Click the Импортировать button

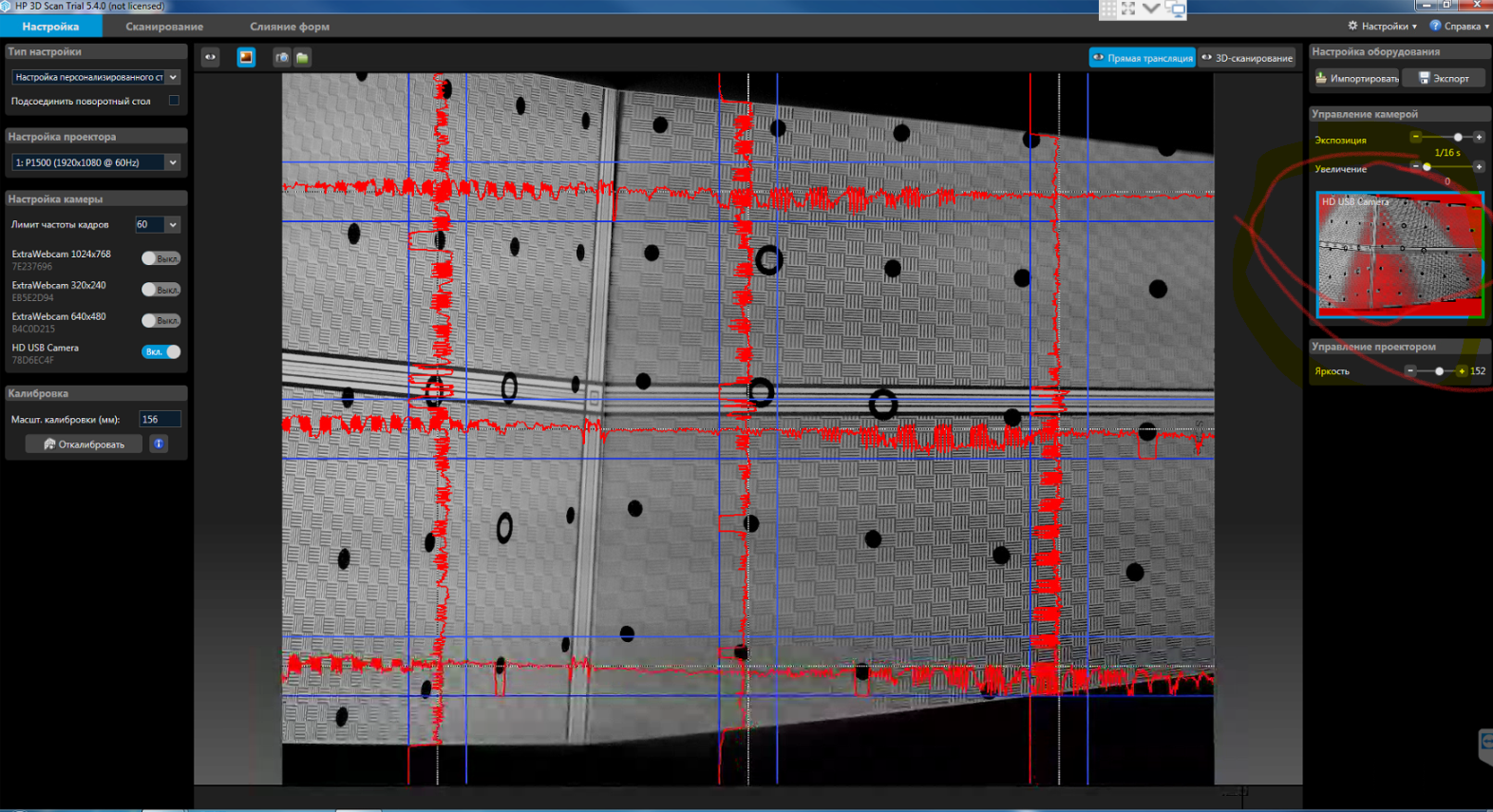[x=1356, y=78]
